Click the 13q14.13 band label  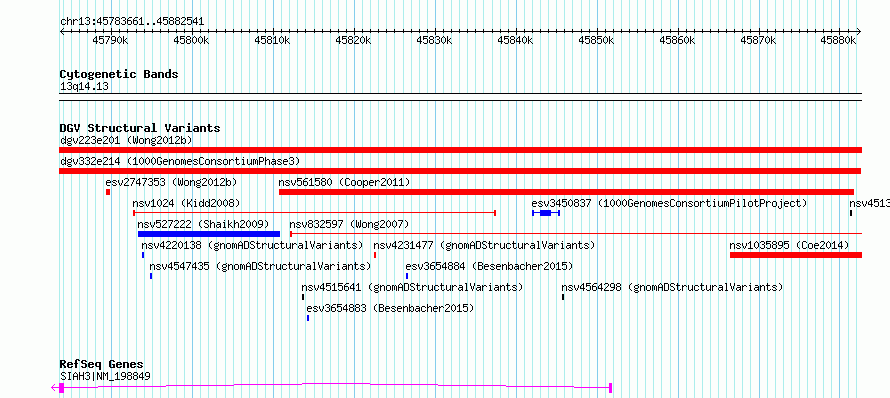coord(85,86)
